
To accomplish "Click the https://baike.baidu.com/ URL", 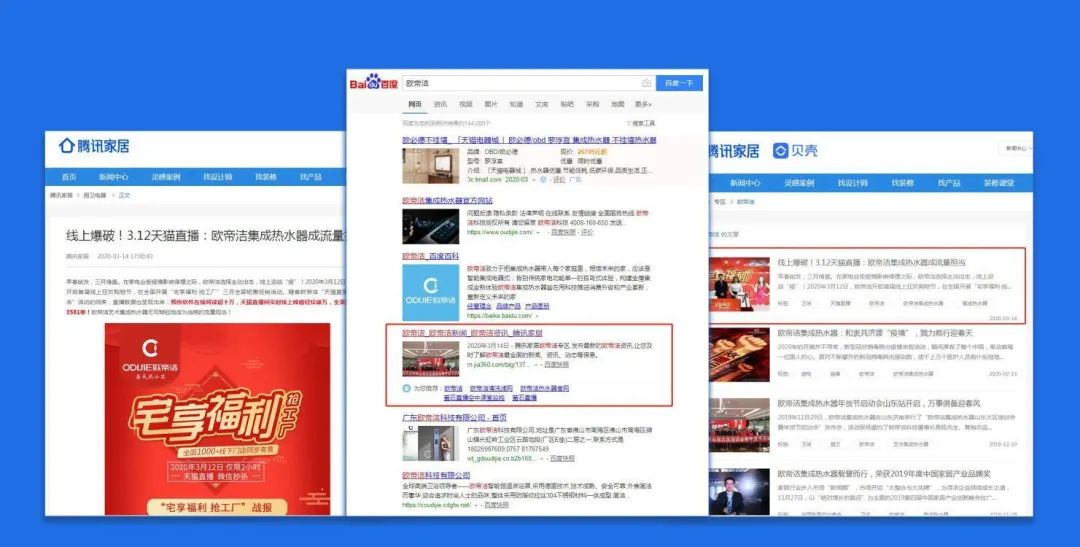I will click(x=499, y=316).
